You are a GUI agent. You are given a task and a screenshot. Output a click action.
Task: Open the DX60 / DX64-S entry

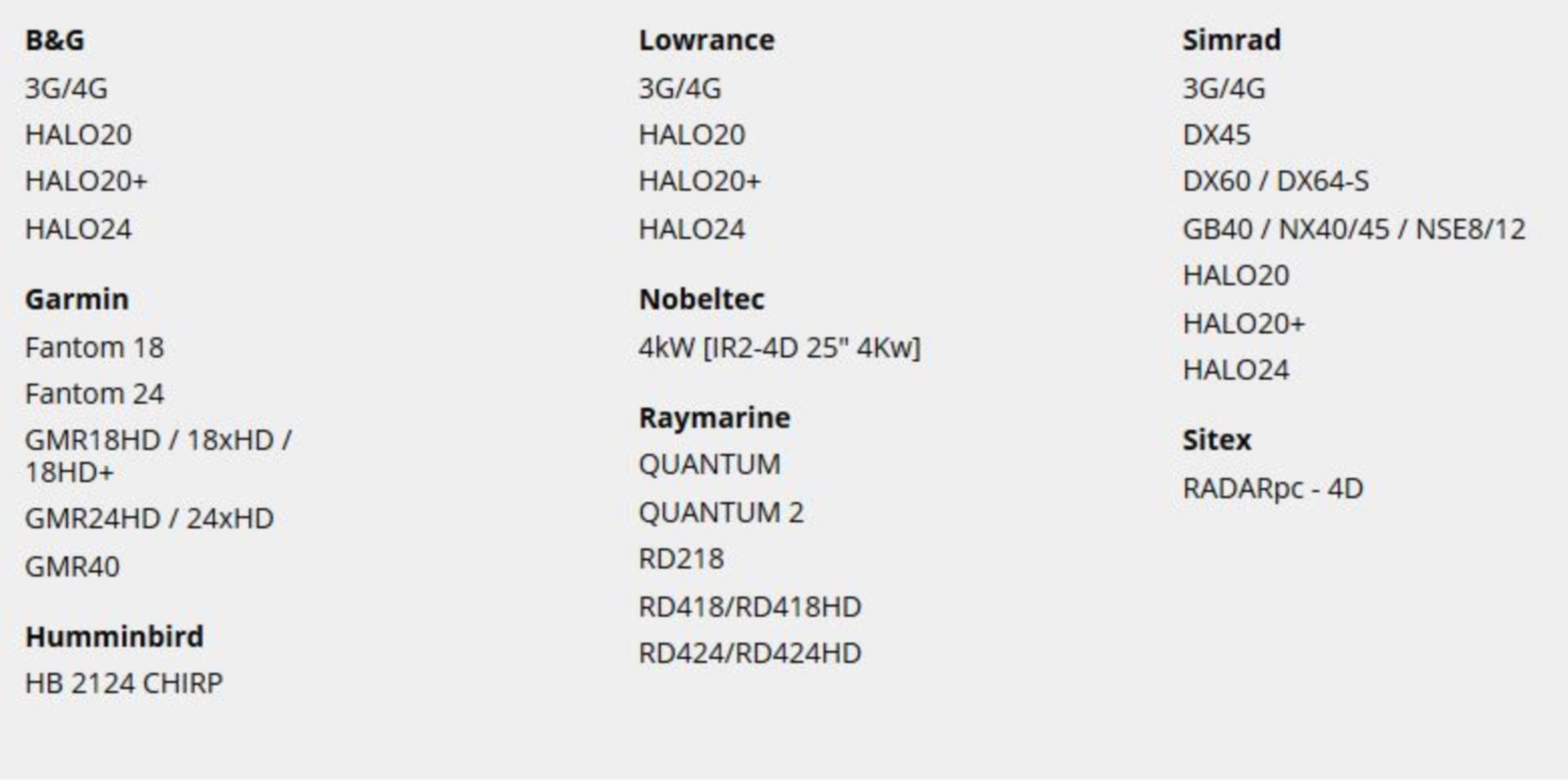pyautogui.click(x=1276, y=181)
